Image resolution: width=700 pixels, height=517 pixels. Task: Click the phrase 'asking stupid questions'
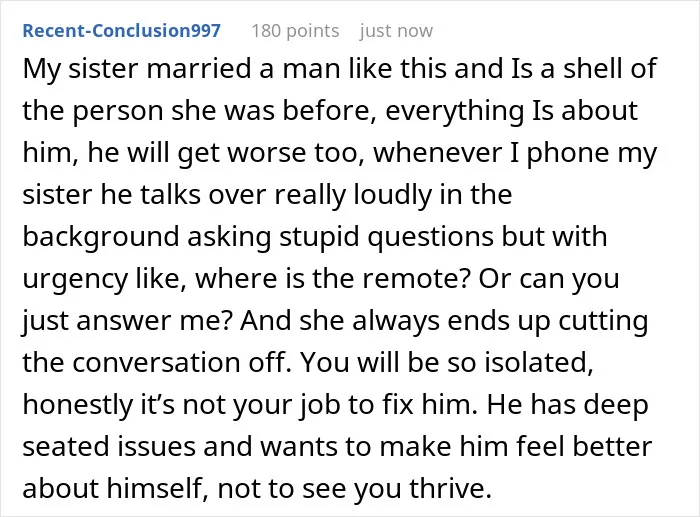coord(341,237)
